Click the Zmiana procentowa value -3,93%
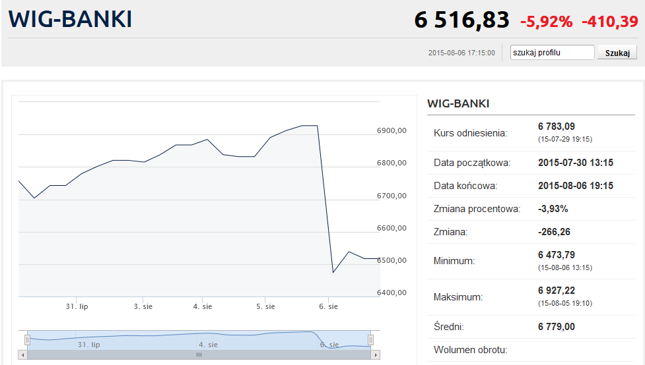Viewport: 645px width, 365px height. [553, 209]
